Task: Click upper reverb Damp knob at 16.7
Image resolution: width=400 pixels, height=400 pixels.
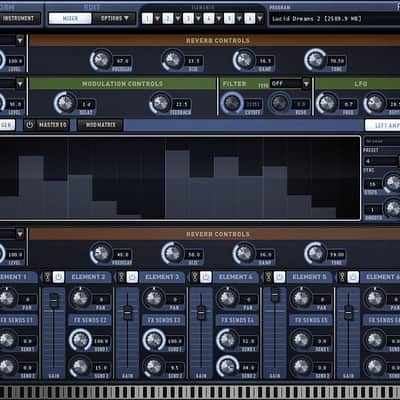Action: point(244,60)
